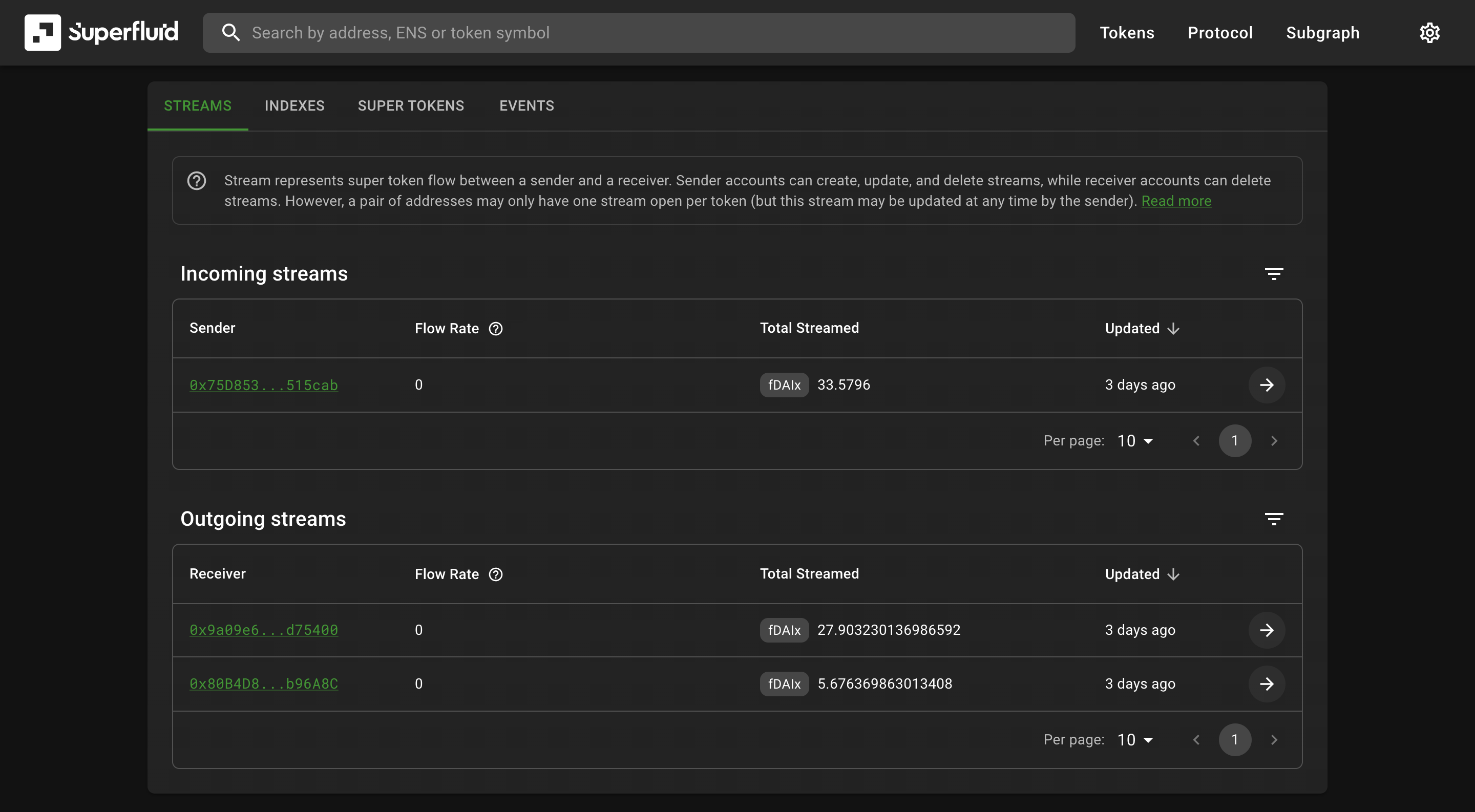Click the fDAIx chip in the 5.676369863013408 row
This screenshot has height=812, width=1475.
click(784, 684)
